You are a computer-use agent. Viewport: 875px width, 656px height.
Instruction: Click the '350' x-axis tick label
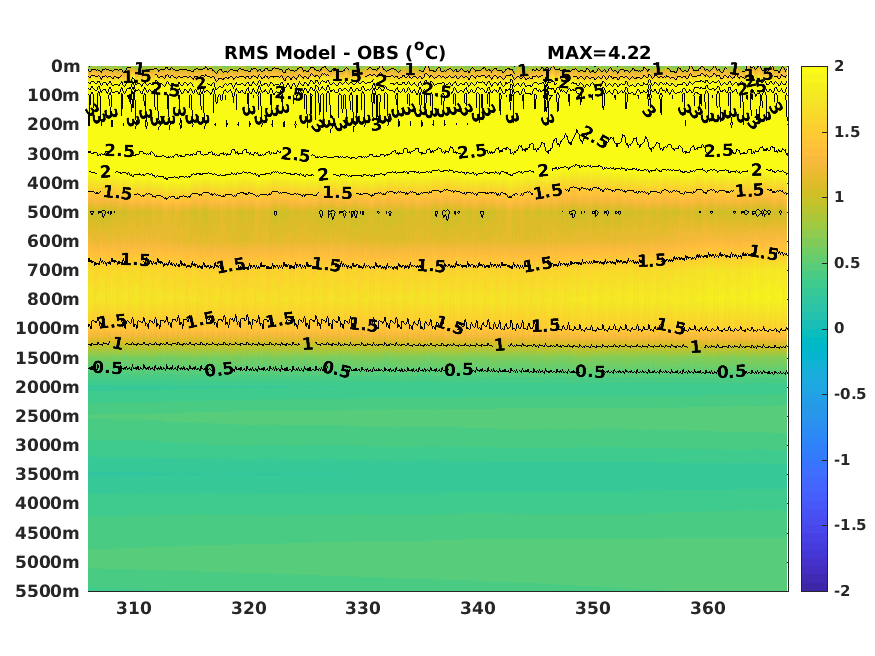[x=593, y=608]
